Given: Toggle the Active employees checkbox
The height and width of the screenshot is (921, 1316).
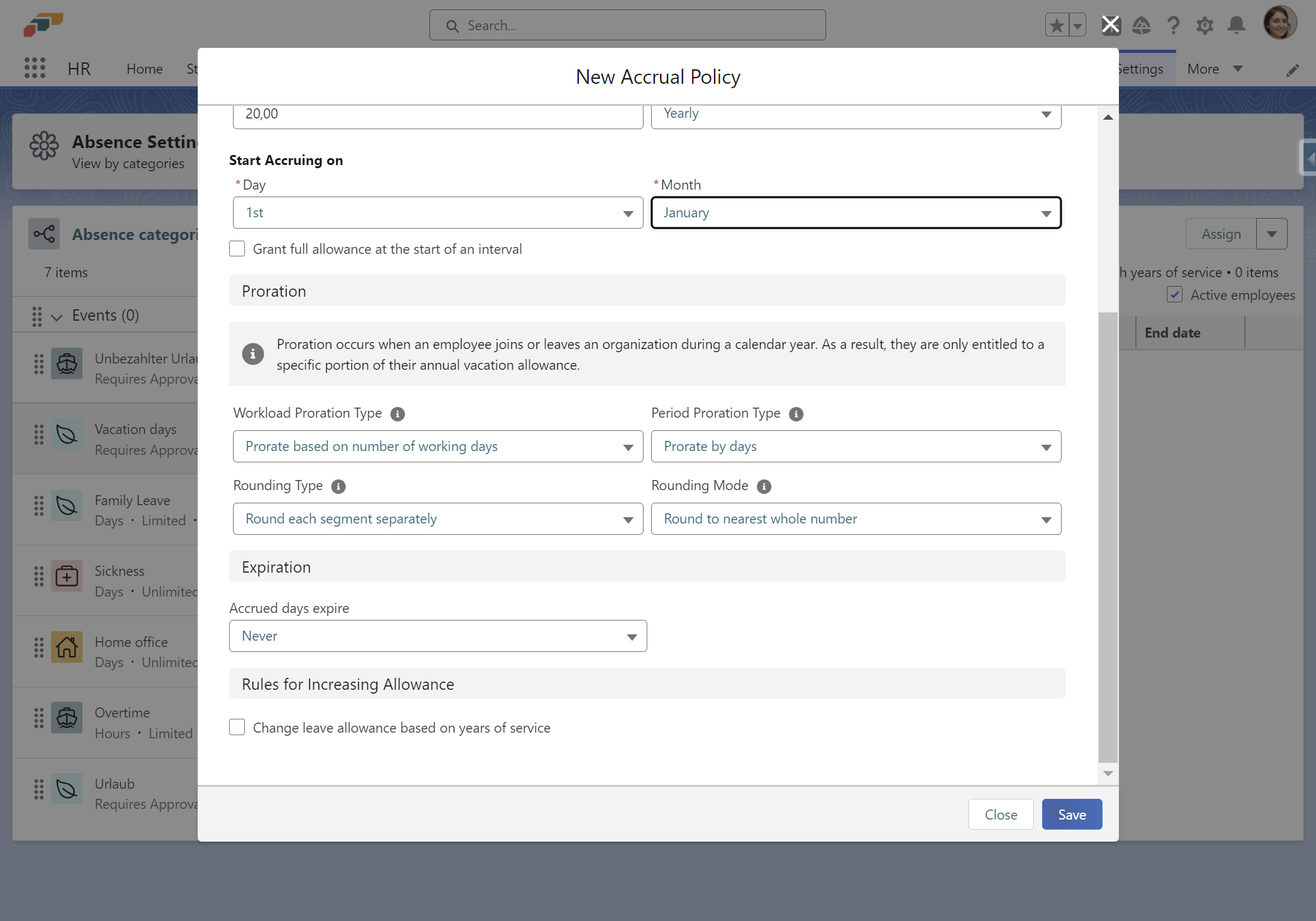Looking at the screenshot, I should 1174,295.
